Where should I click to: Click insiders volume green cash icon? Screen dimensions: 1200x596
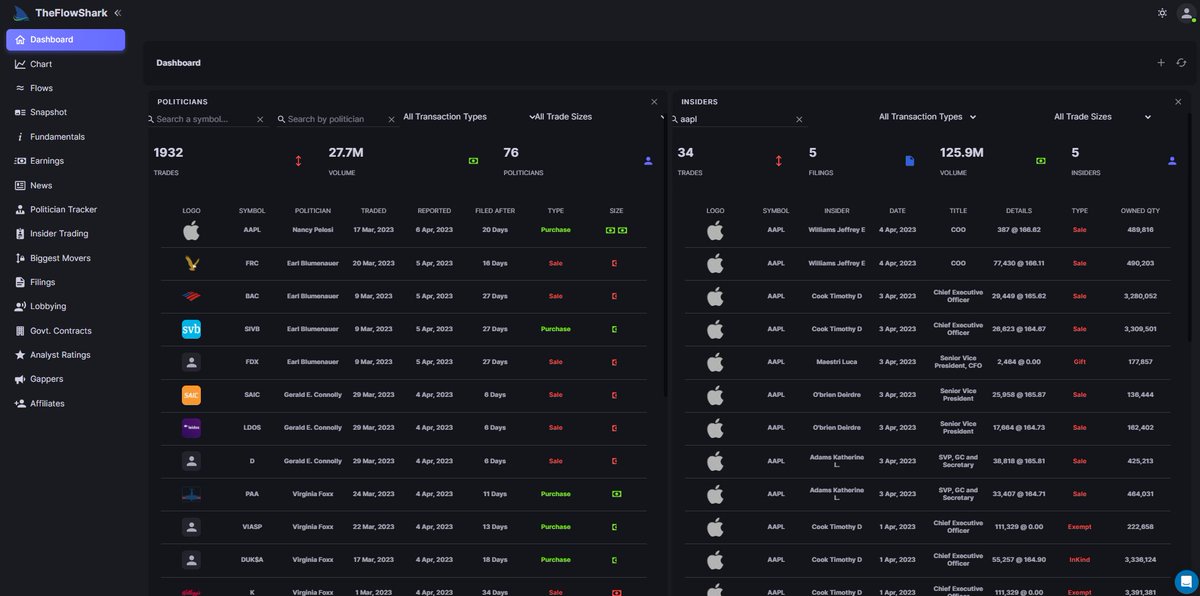pos(1041,160)
